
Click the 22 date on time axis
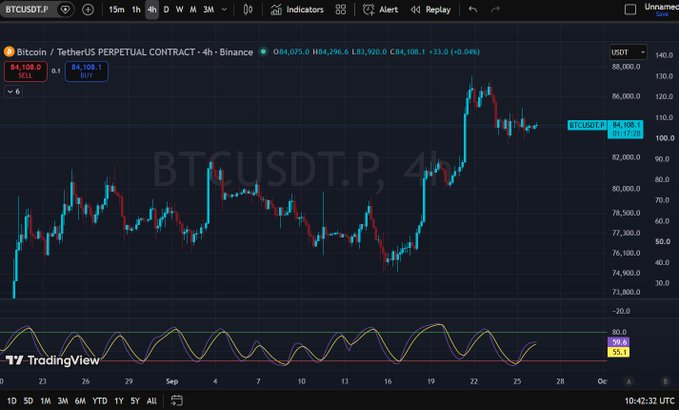click(x=474, y=381)
